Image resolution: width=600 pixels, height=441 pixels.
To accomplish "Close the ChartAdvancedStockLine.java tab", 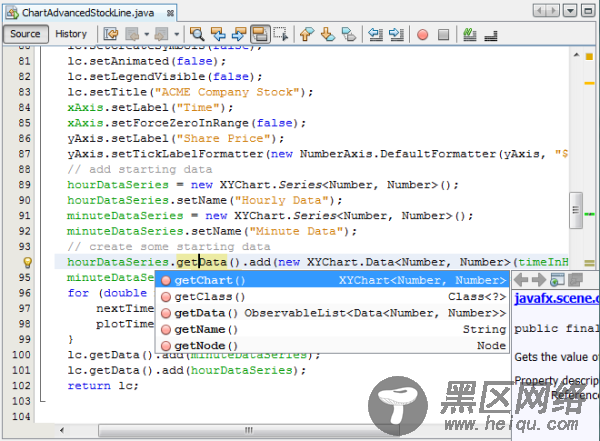I will [x=170, y=13].
